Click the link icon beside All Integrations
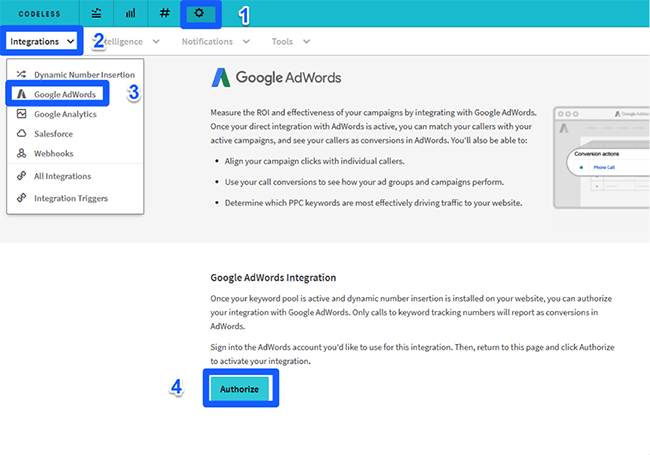The height and width of the screenshot is (455, 650). pos(21,176)
